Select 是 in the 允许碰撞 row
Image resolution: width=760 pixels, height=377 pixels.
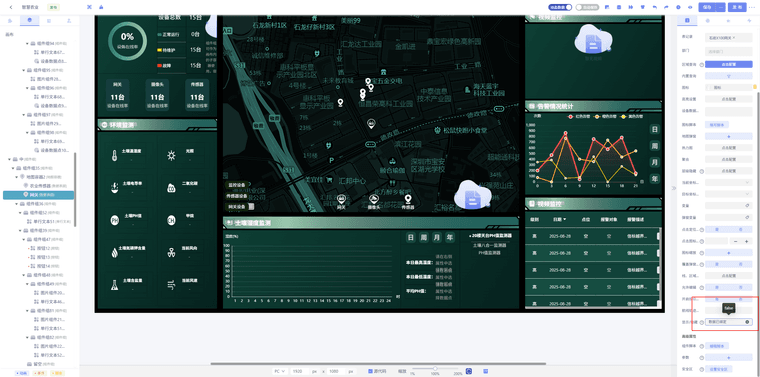tap(717, 287)
